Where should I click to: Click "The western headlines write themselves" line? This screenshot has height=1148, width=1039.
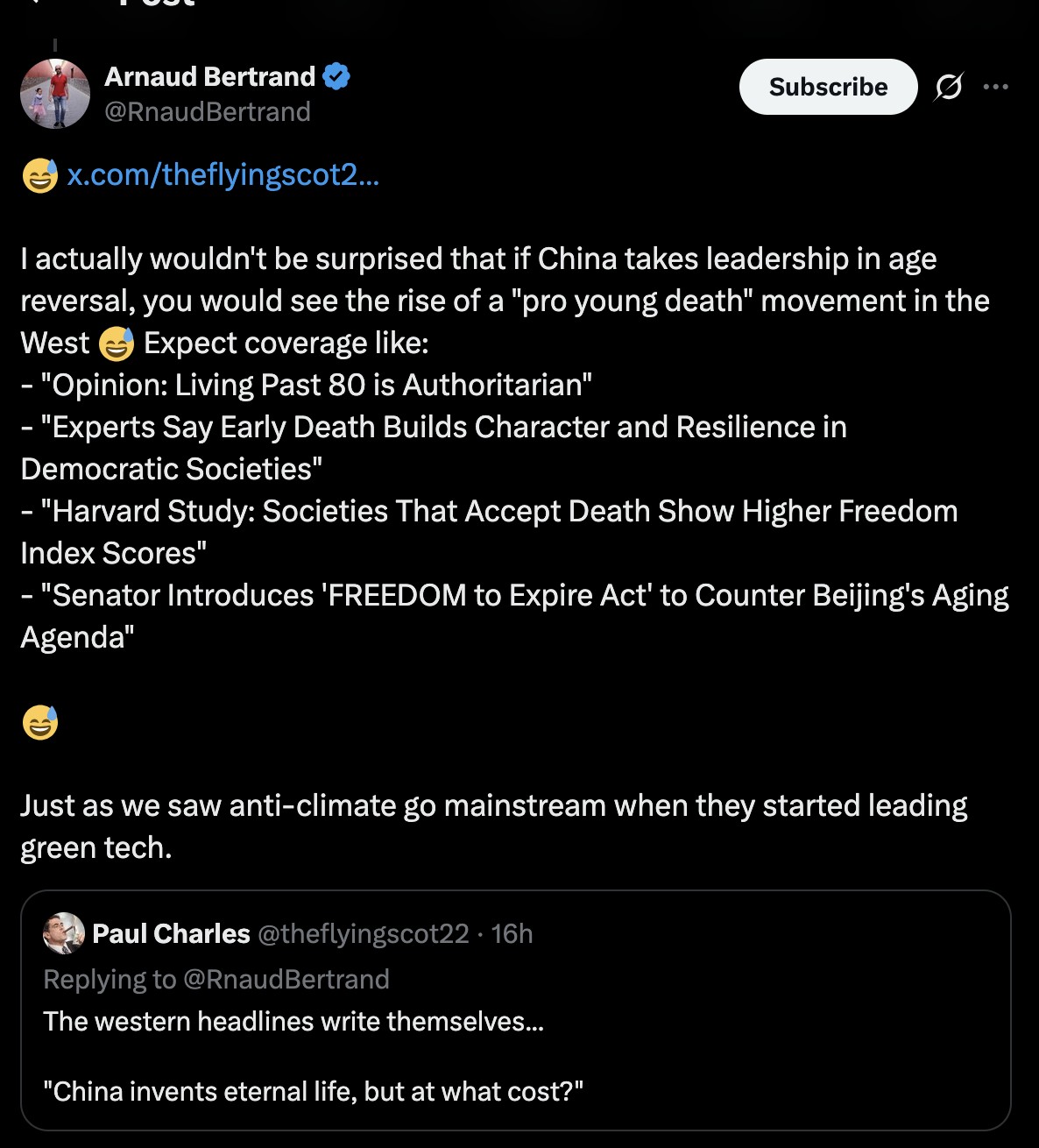tap(293, 1021)
